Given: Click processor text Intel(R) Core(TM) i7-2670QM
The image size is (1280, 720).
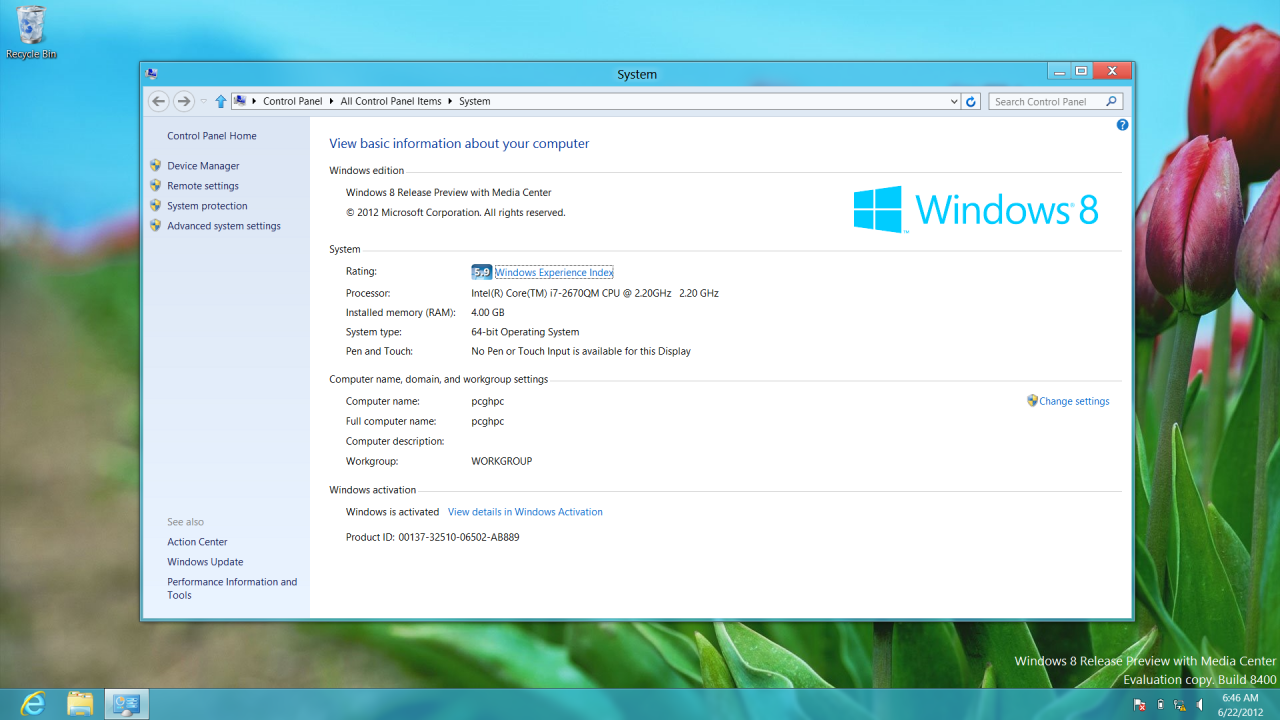Looking at the screenshot, I should [595, 293].
